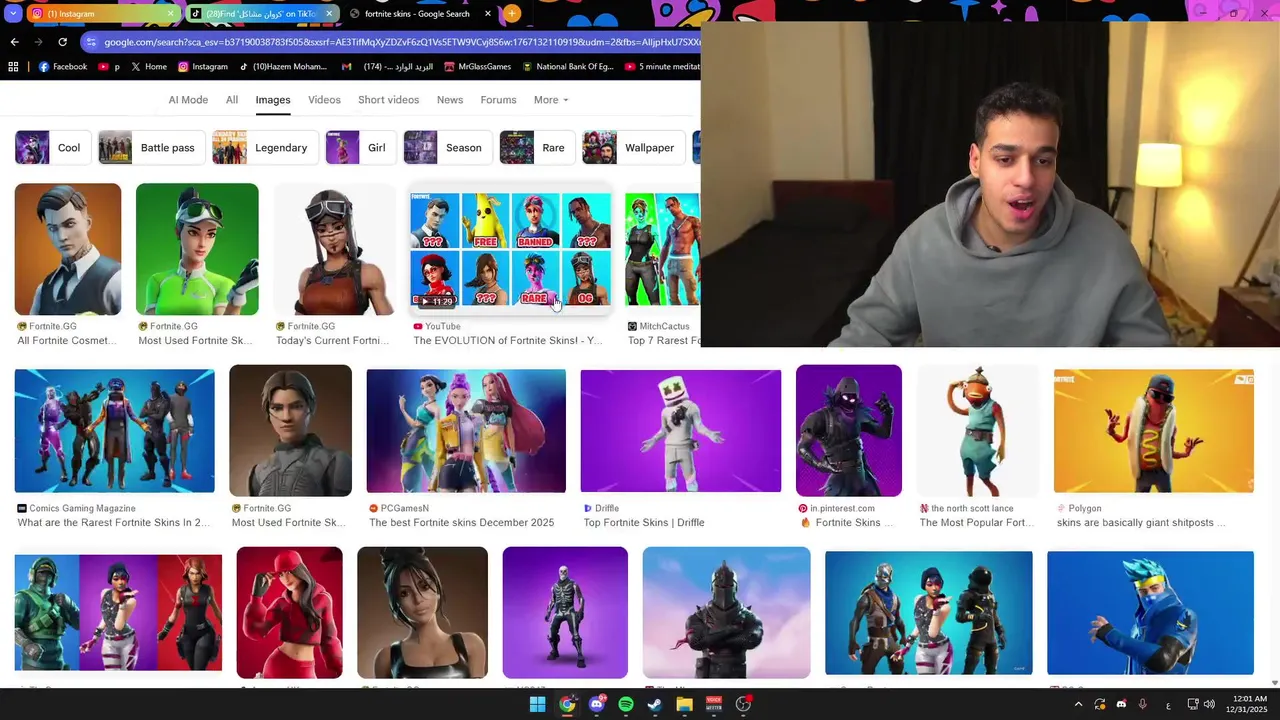Open the PCGamesN best skins image
Viewport: 1280px width, 720px height.
click(x=466, y=431)
